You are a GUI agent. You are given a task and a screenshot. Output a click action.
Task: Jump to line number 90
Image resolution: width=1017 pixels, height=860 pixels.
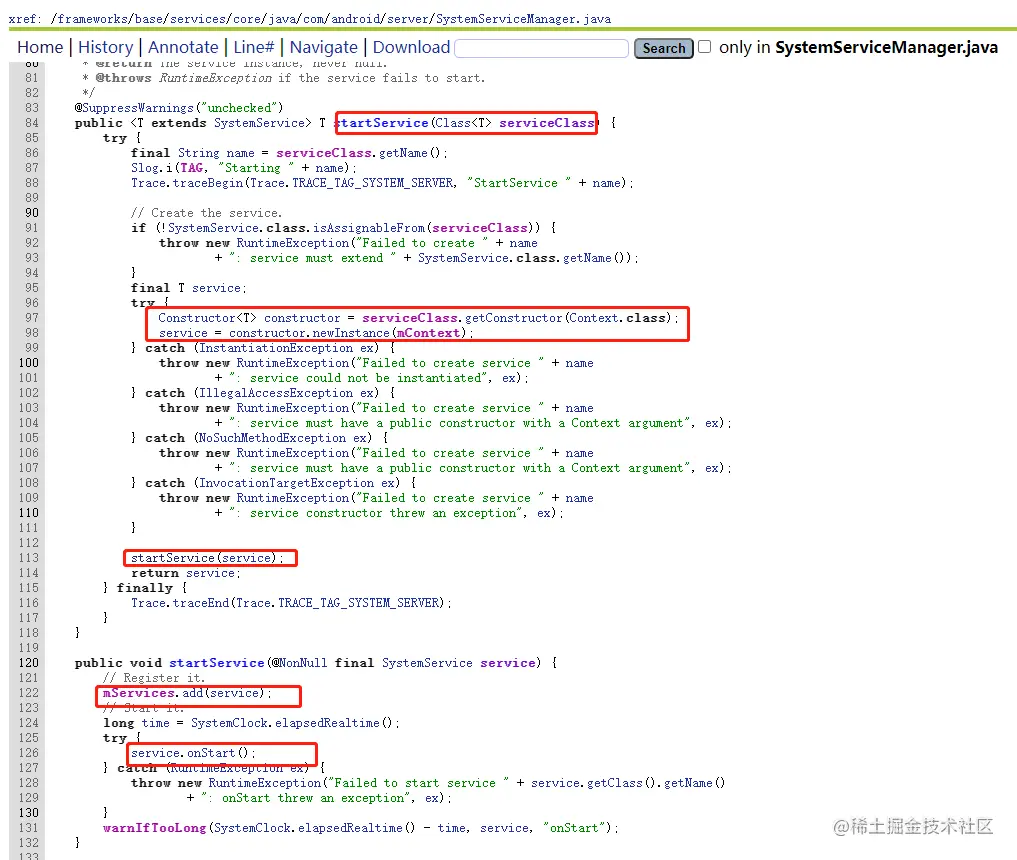point(32,213)
